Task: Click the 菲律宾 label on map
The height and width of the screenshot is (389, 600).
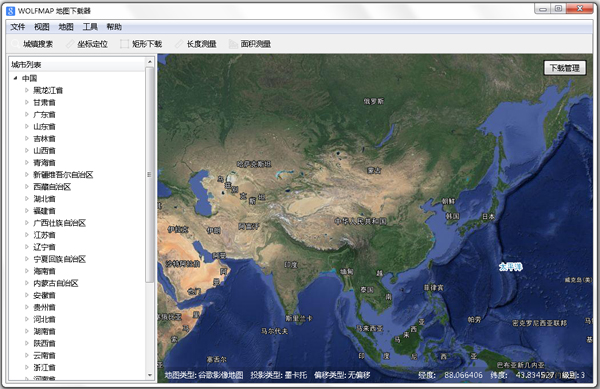Action: click(434, 287)
